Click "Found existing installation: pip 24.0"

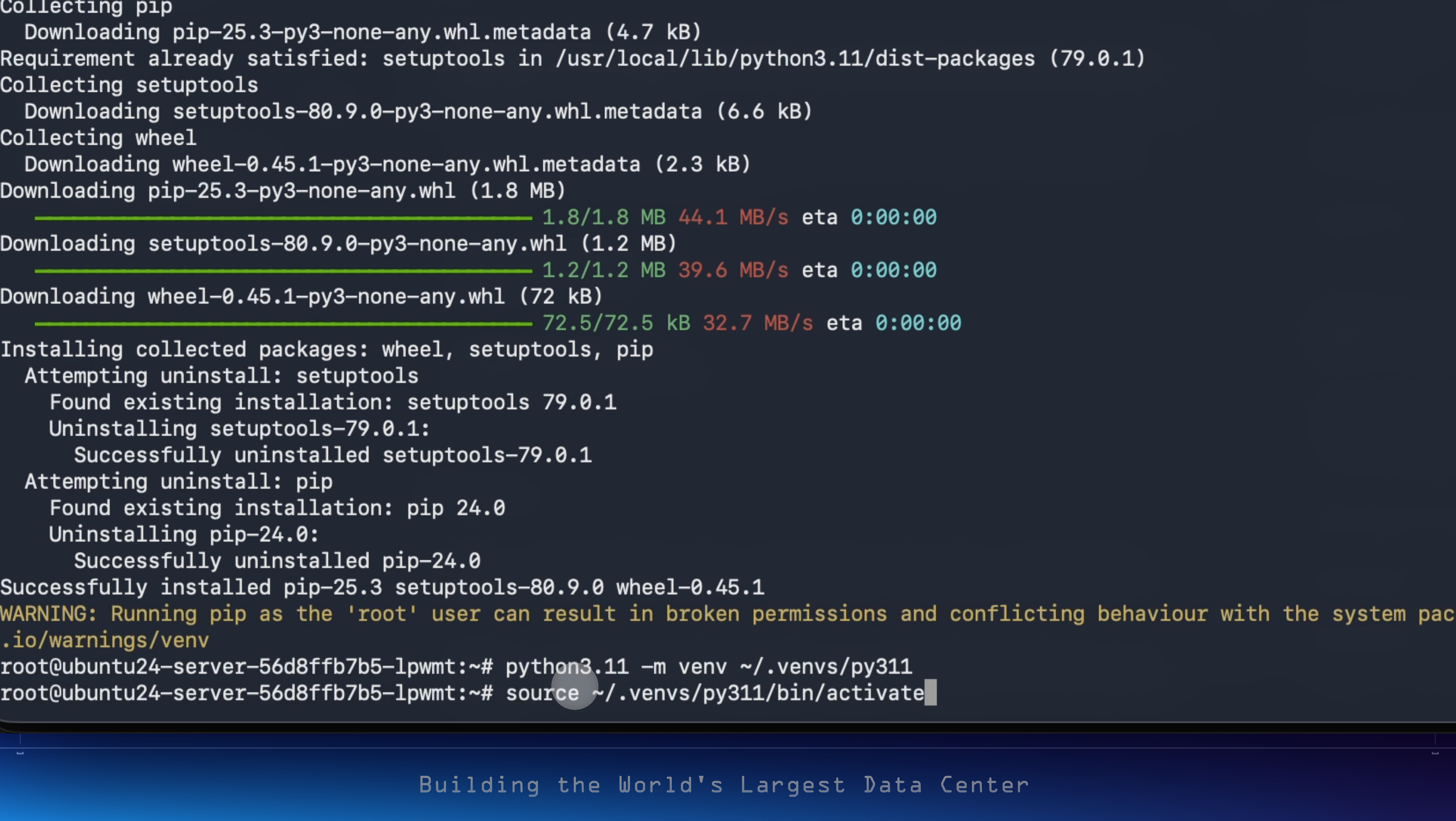tap(277, 508)
